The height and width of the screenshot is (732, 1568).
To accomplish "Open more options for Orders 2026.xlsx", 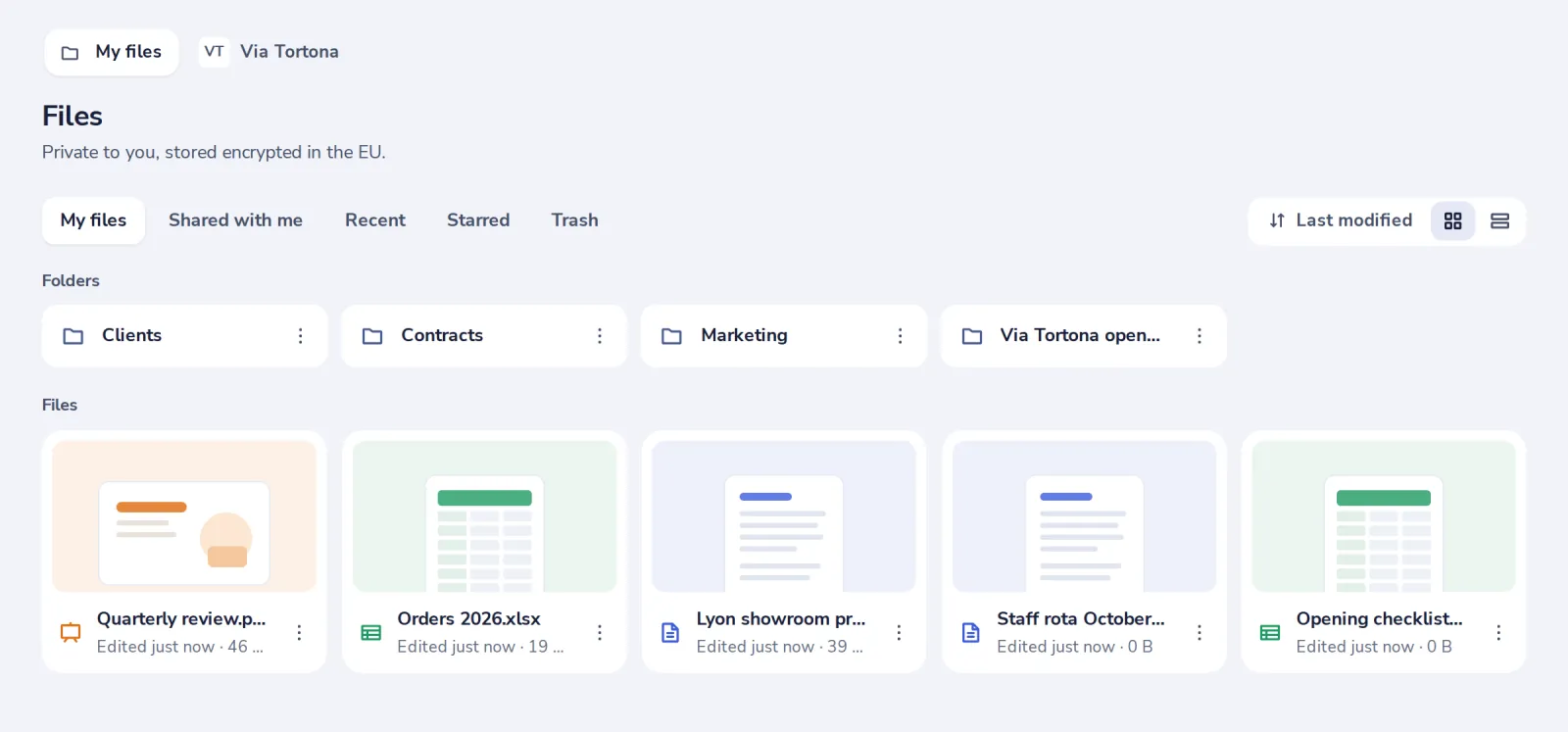I will click(600, 633).
